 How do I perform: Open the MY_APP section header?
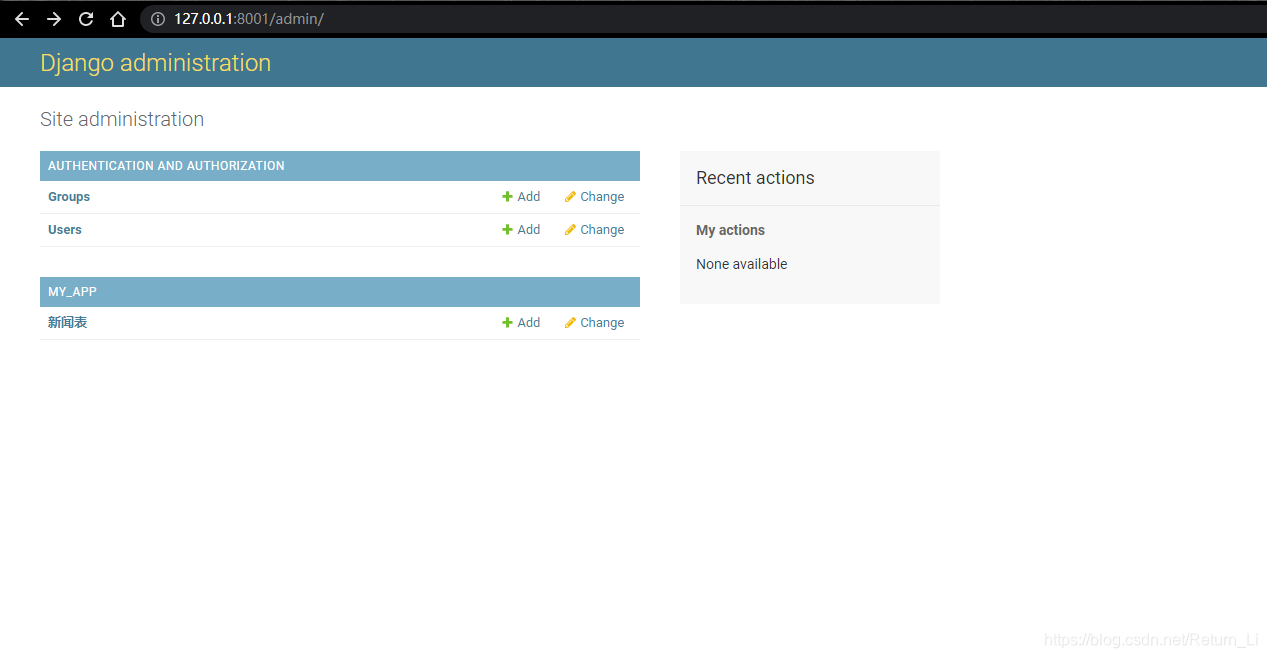click(x=72, y=292)
